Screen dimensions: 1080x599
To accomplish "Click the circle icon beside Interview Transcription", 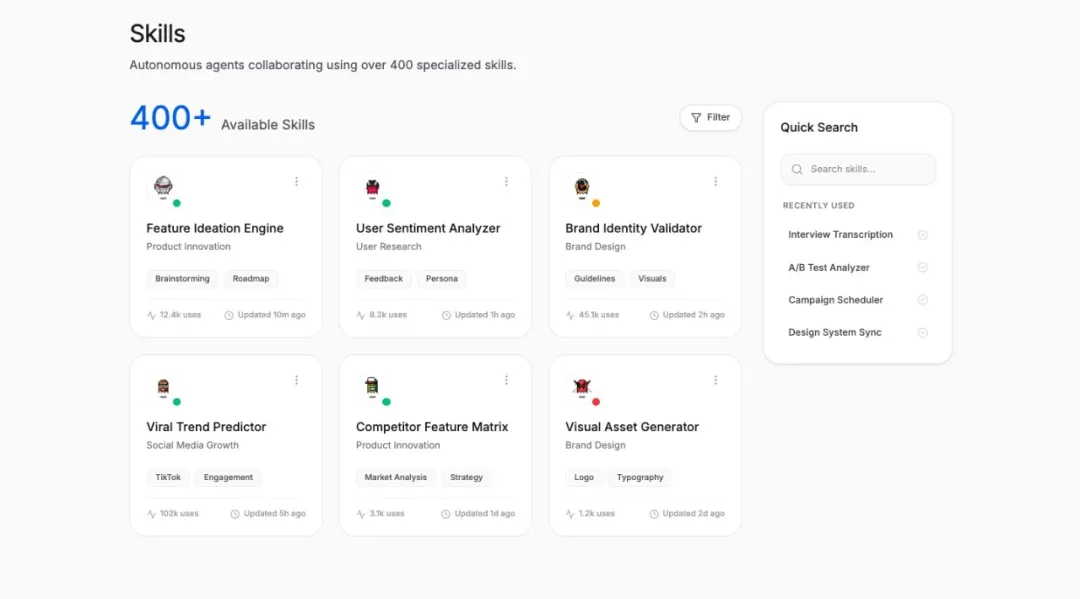I will tap(922, 235).
